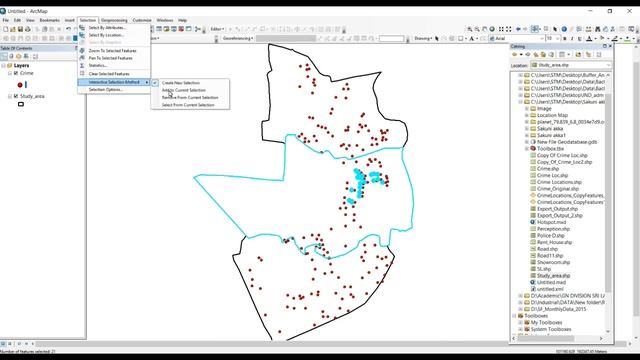The width and height of the screenshot is (640, 360).
Task: Toggle auto-hide pin on Catalog window
Action: 605,46
